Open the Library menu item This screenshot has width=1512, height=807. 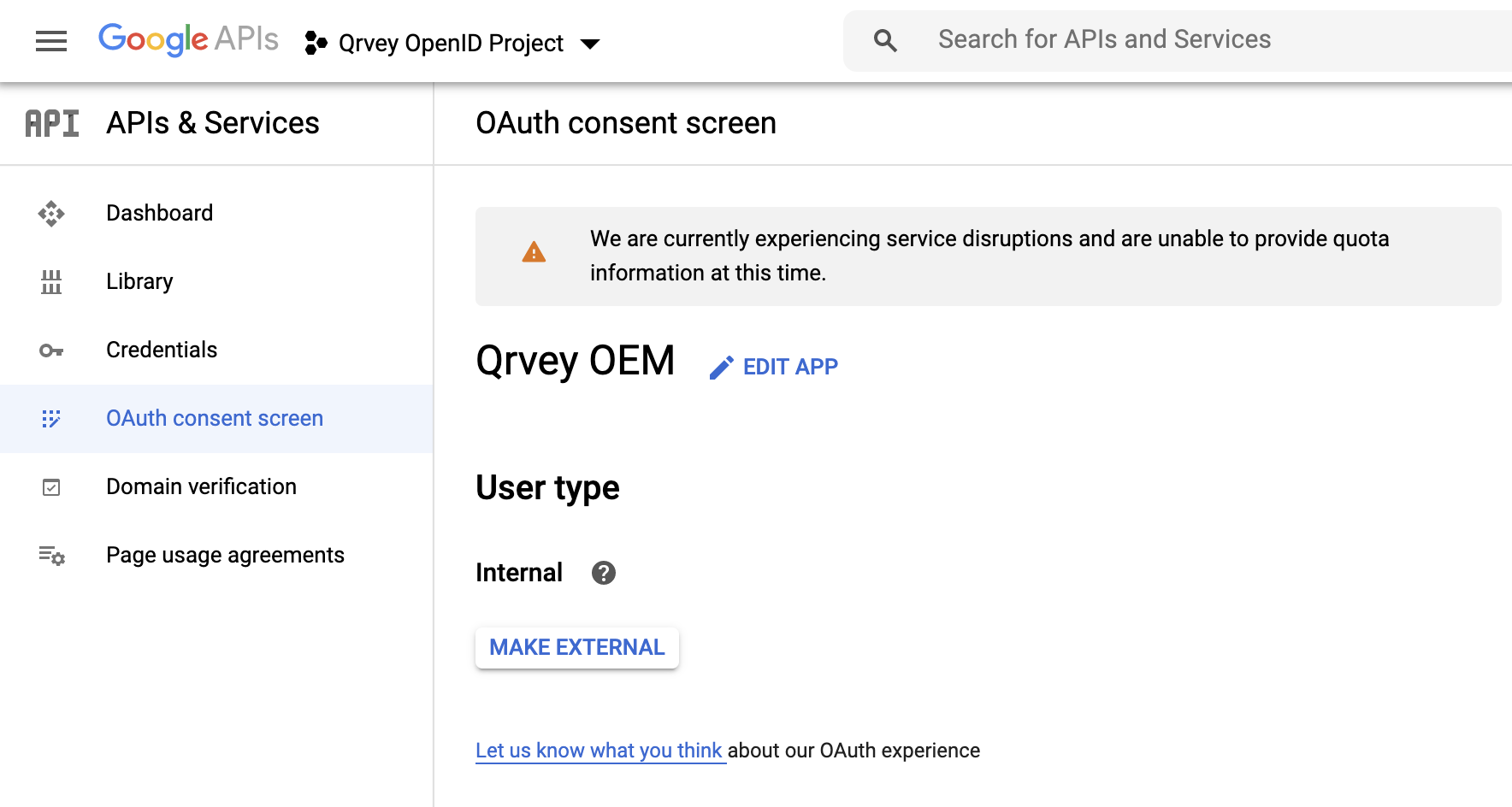coord(216,281)
